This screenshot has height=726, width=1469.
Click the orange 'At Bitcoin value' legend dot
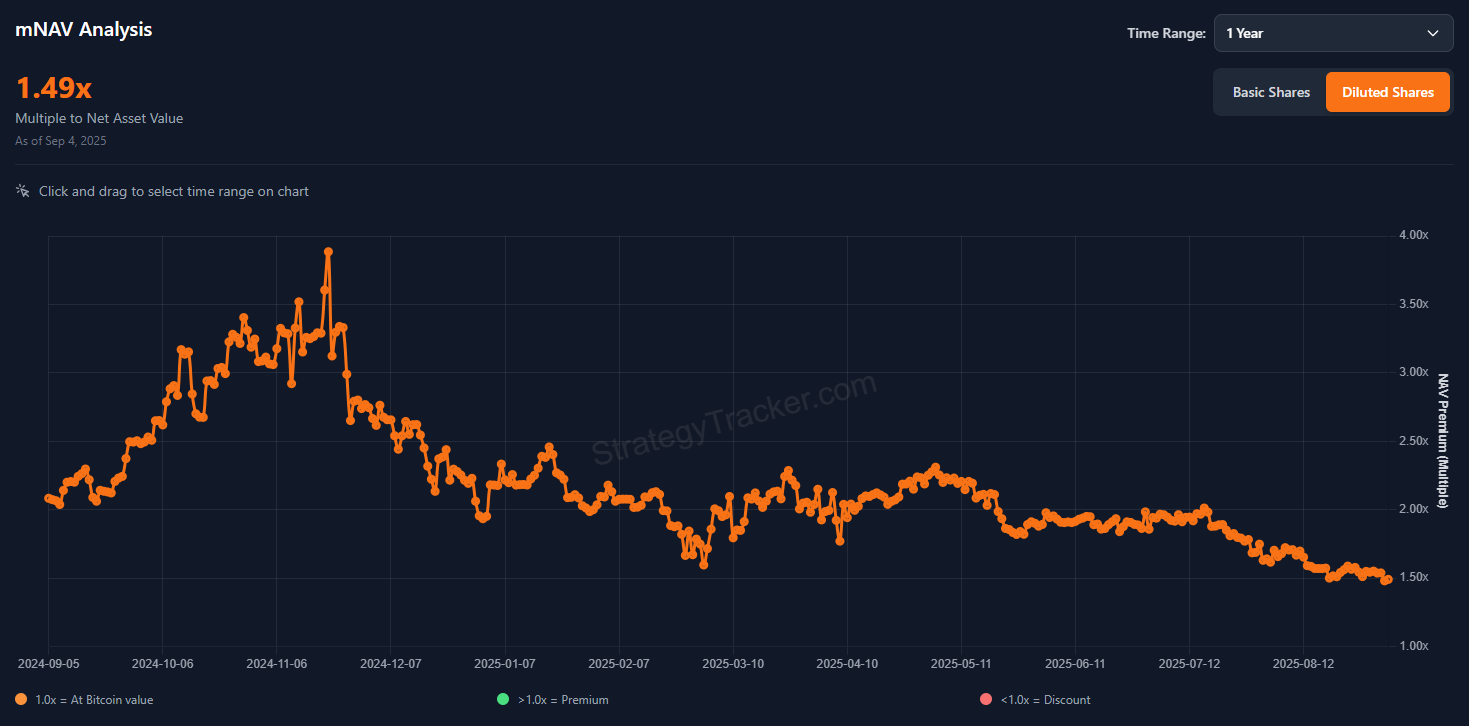pos(22,700)
